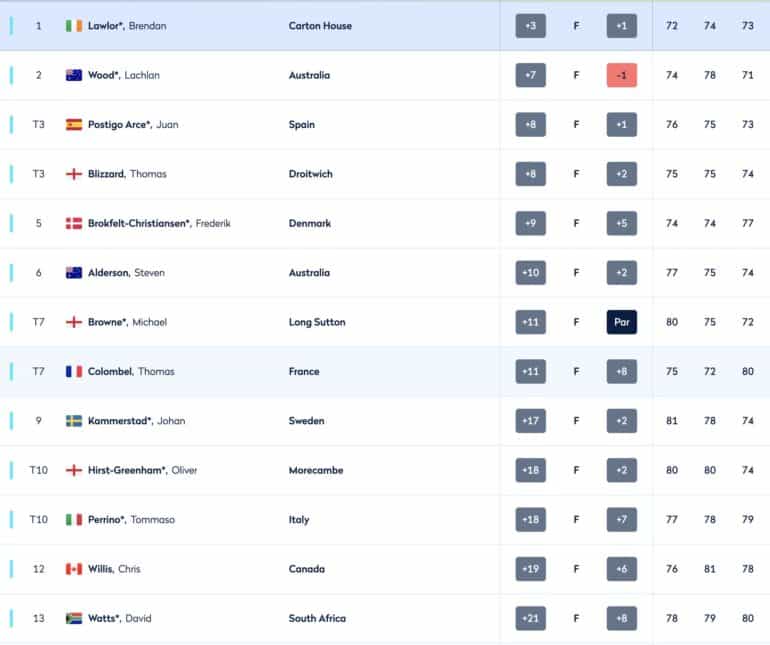770x645 pixels.
Task: Click the France flag beside Colombel
Action: pos(74,371)
